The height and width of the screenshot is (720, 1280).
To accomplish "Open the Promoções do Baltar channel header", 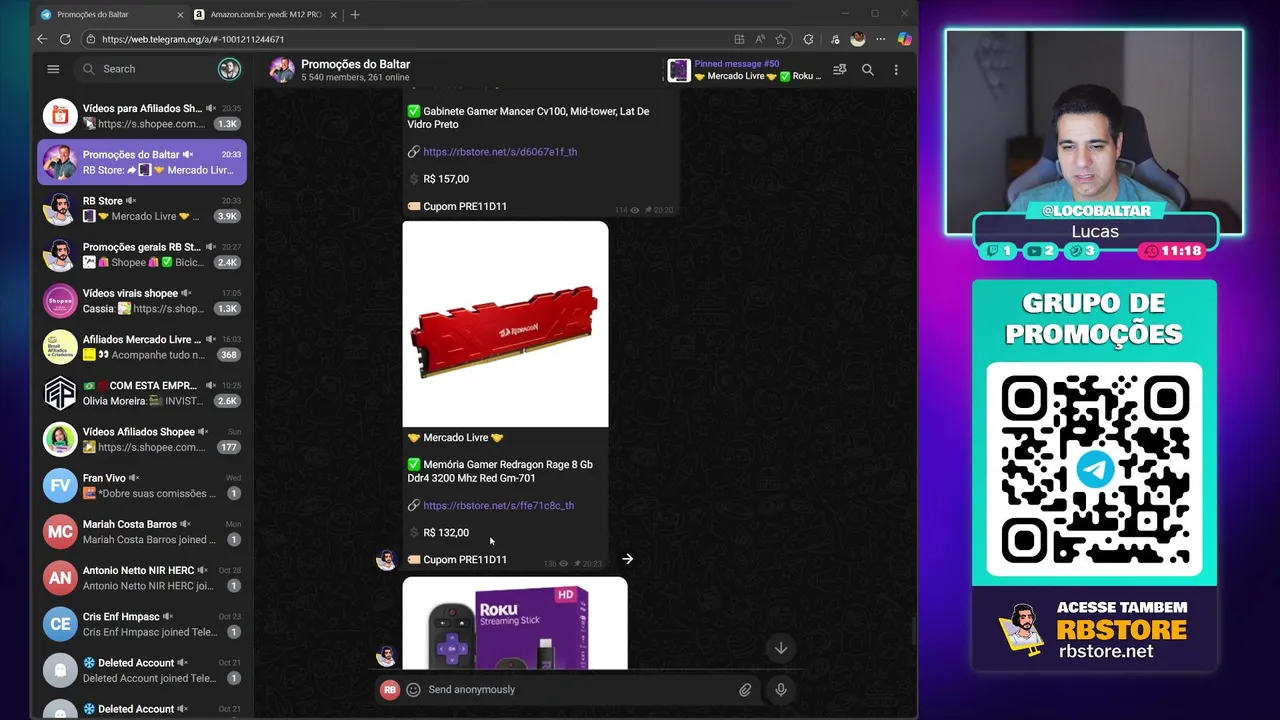I will point(355,70).
